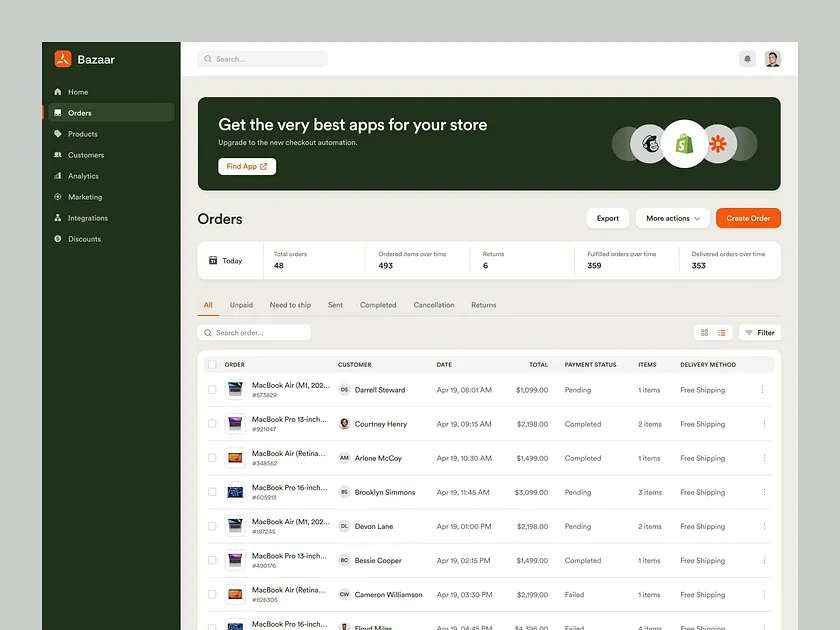This screenshot has height=630, width=840.
Task: Open the Filter options
Action: pos(760,333)
